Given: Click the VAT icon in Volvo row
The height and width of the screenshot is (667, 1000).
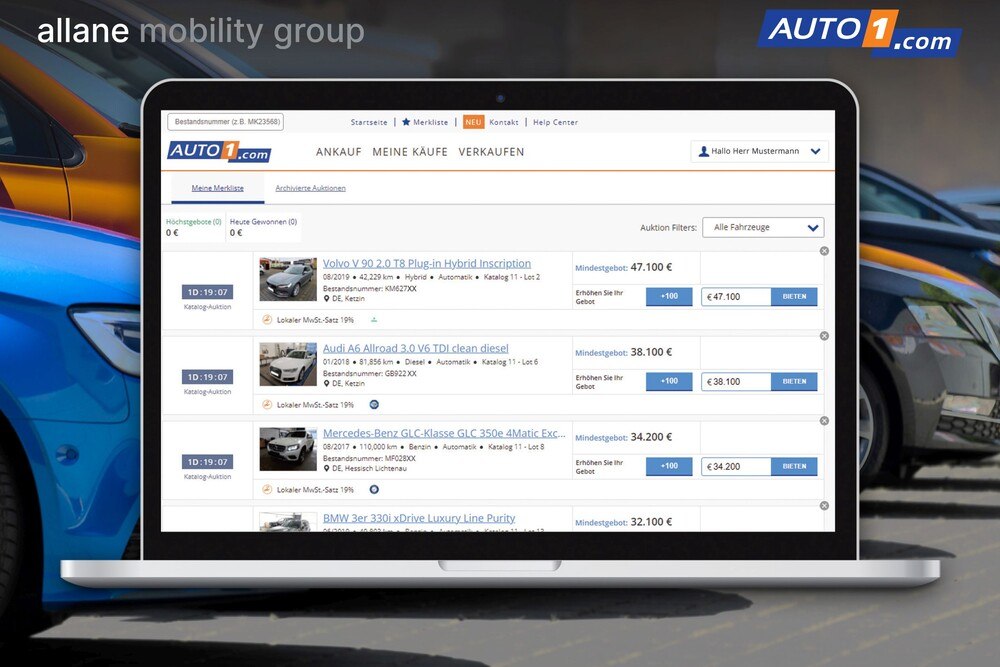Looking at the screenshot, I should click(x=267, y=319).
